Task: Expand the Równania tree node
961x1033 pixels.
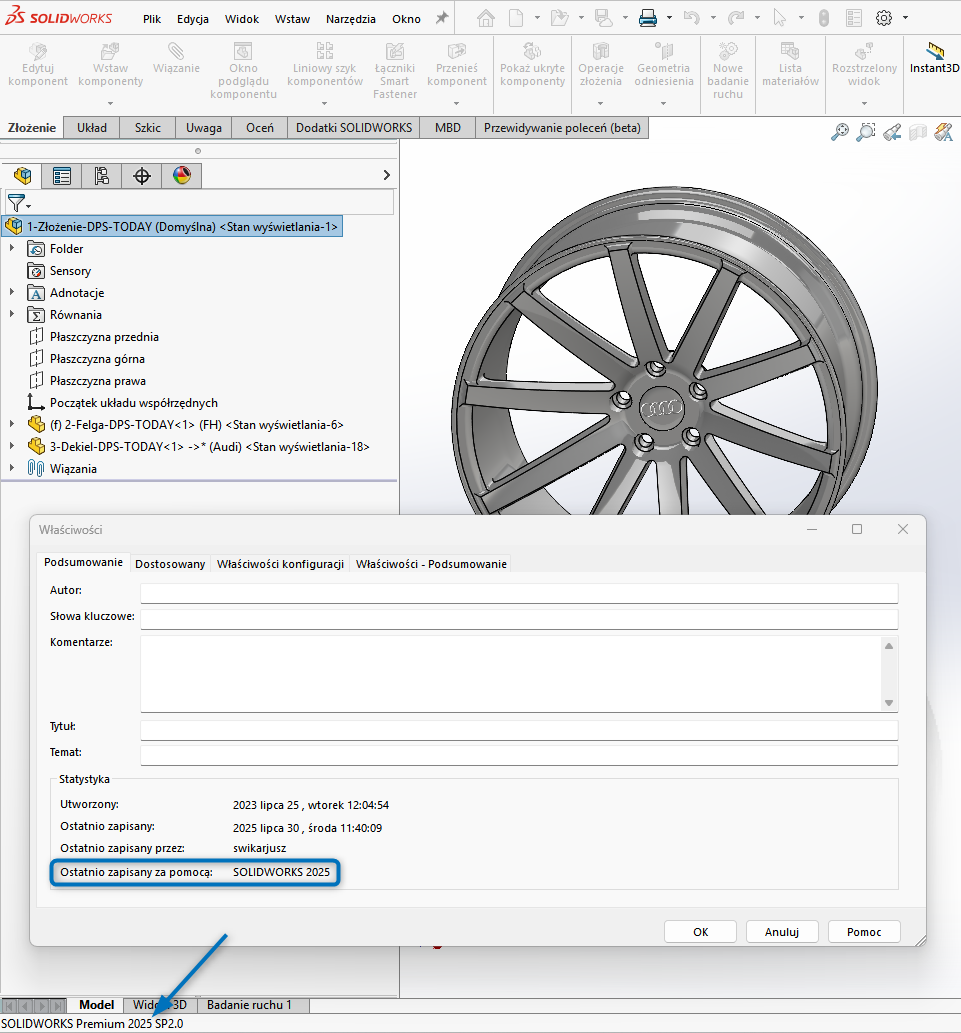Action: point(12,315)
